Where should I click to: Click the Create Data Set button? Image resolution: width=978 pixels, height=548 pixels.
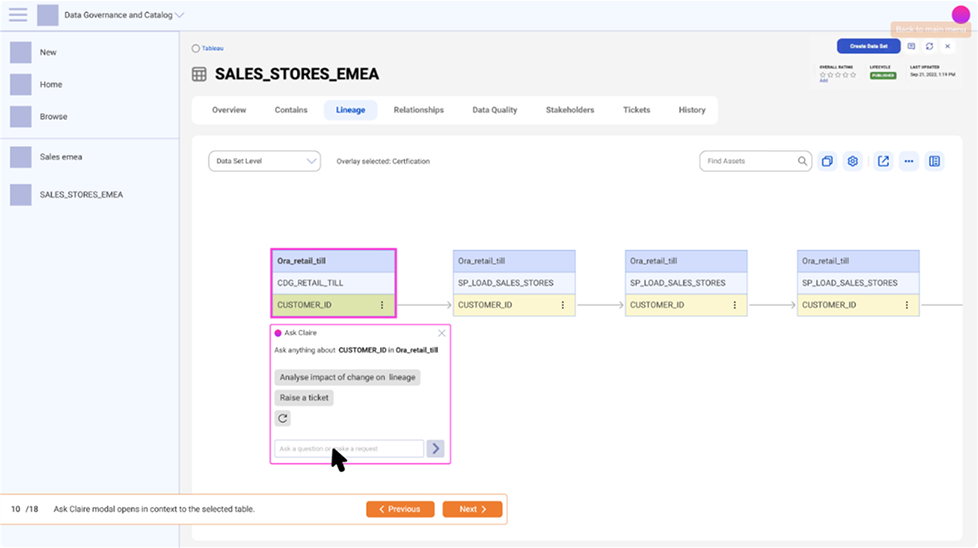coord(868,46)
